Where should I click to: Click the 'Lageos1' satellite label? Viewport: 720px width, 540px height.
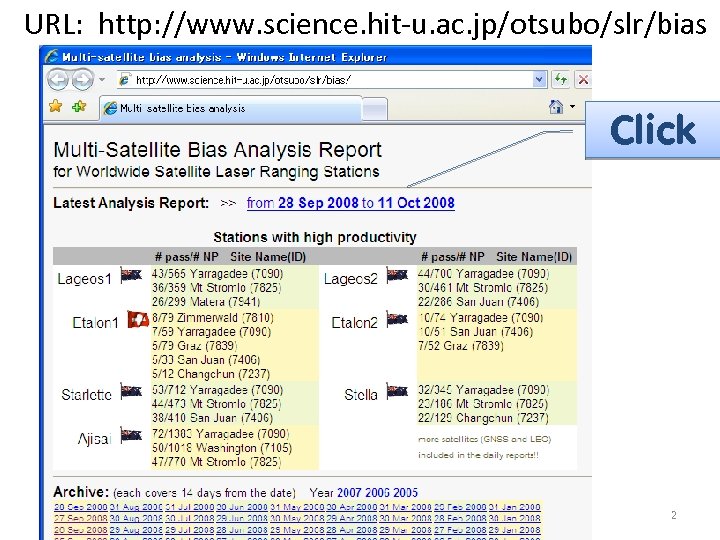84,279
